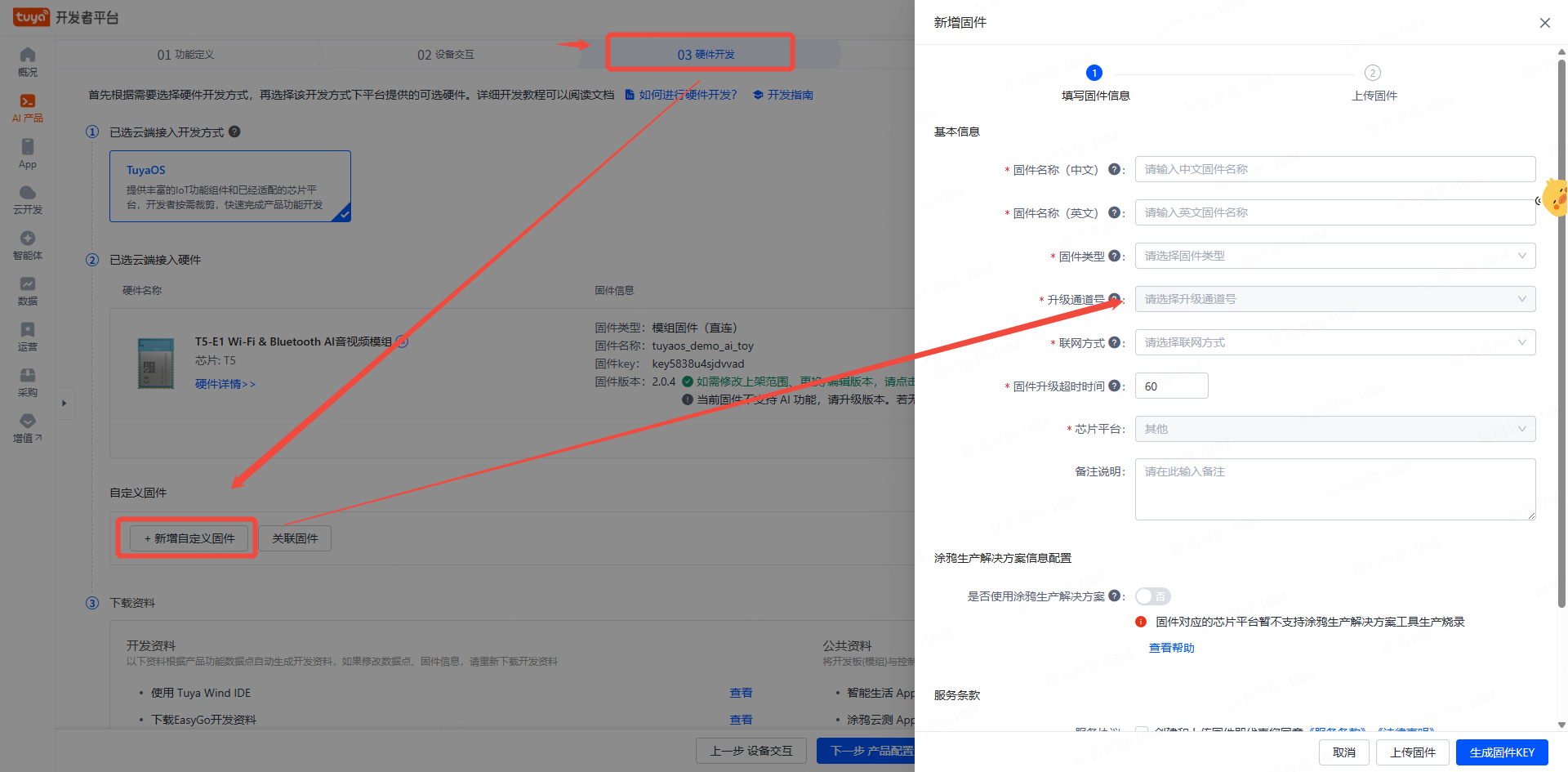Image resolution: width=1568 pixels, height=772 pixels.
Task: Click help icon next to 已选云端接入开发方式
Action: pyautogui.click(x=234, y=132)
